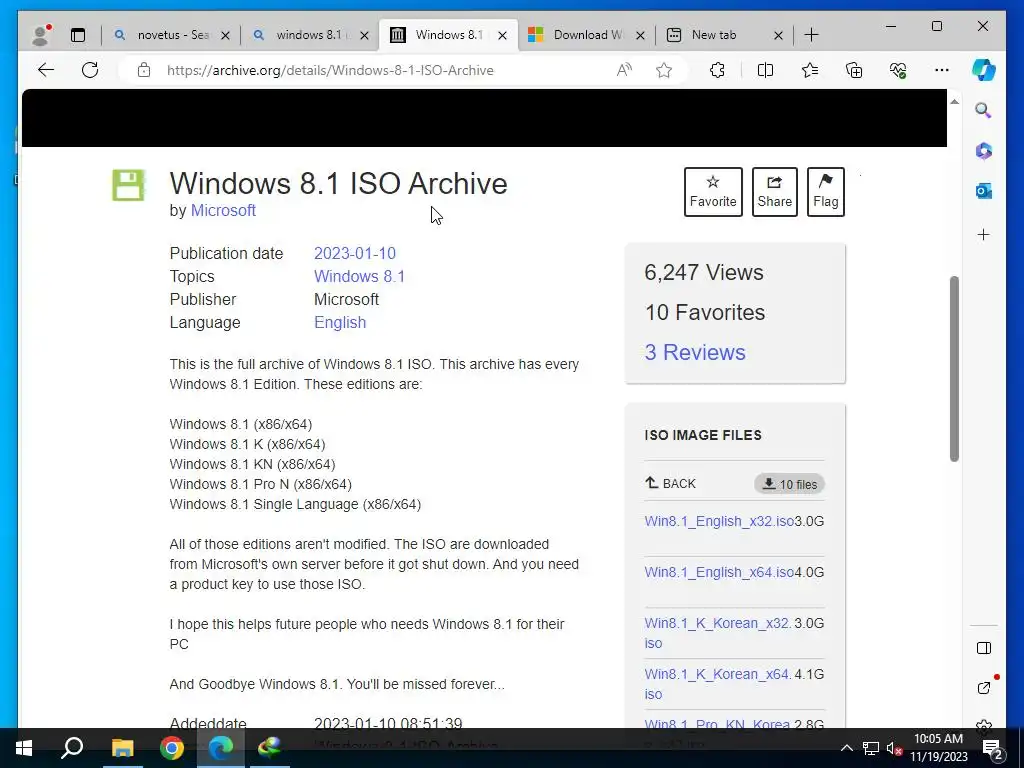The height and width of the screenshot is (768, 1024).
Task: Open the new tab plus button
Action: 811,35
